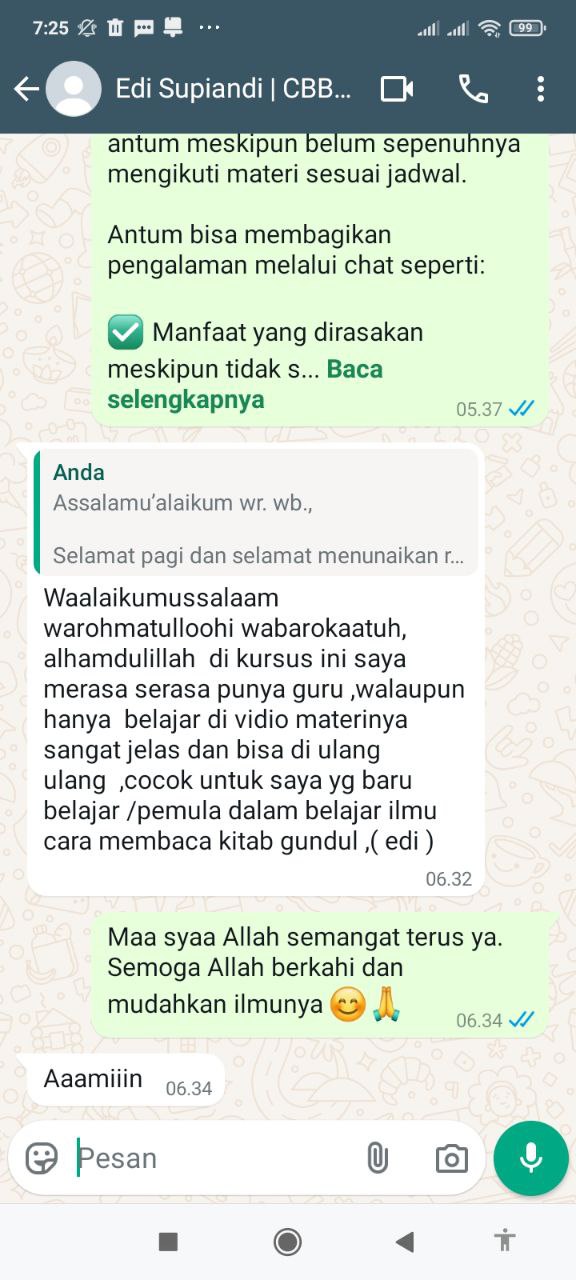
Task: Attach a file with paperclip icon
Action: 377,1158
